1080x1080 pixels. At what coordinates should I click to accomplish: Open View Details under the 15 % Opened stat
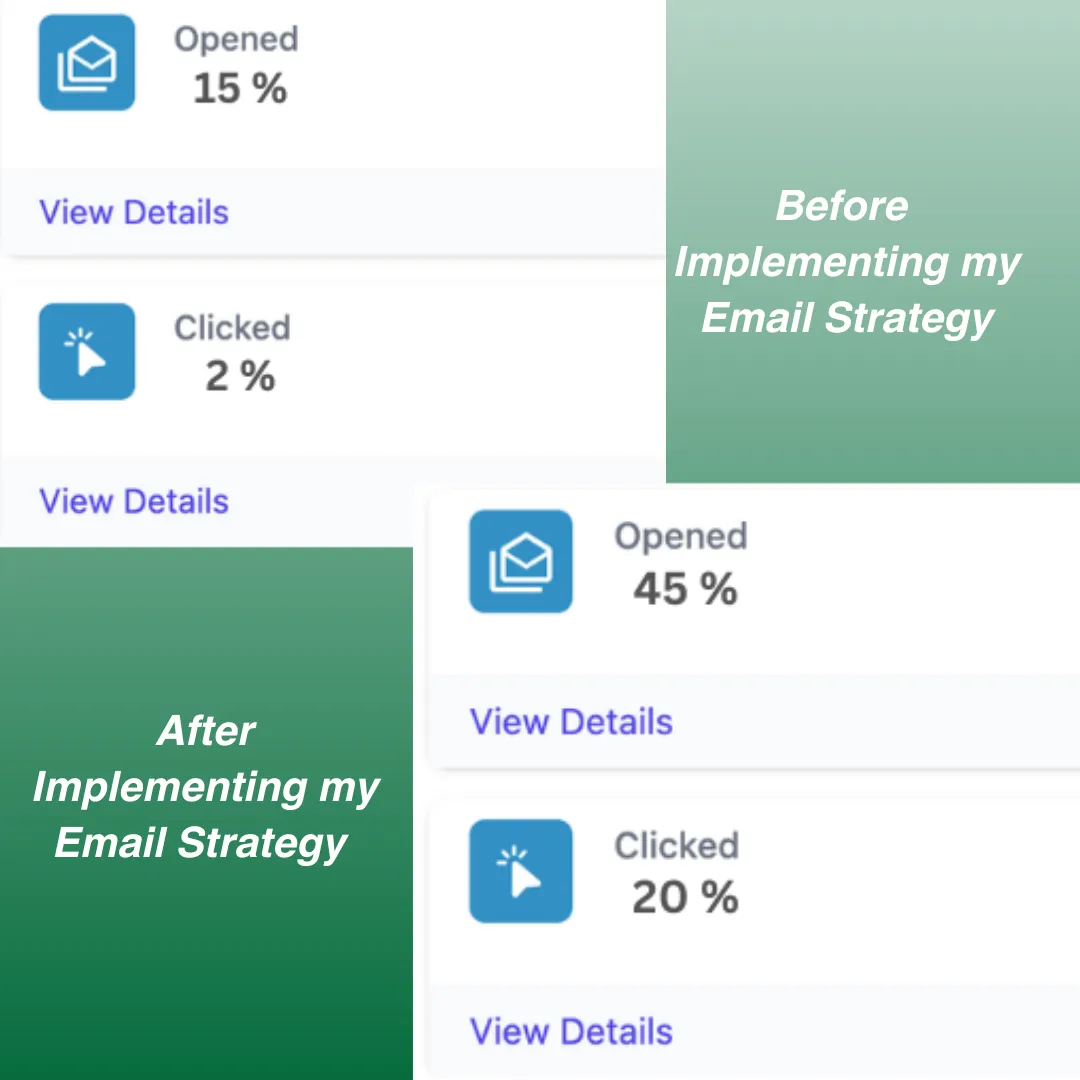pyautogui.click(x=134, y=212)
